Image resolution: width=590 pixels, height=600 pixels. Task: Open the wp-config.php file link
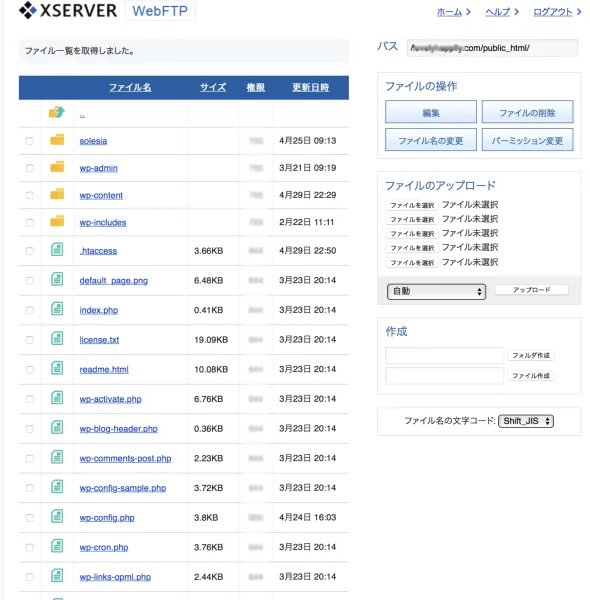coord(107,518)
